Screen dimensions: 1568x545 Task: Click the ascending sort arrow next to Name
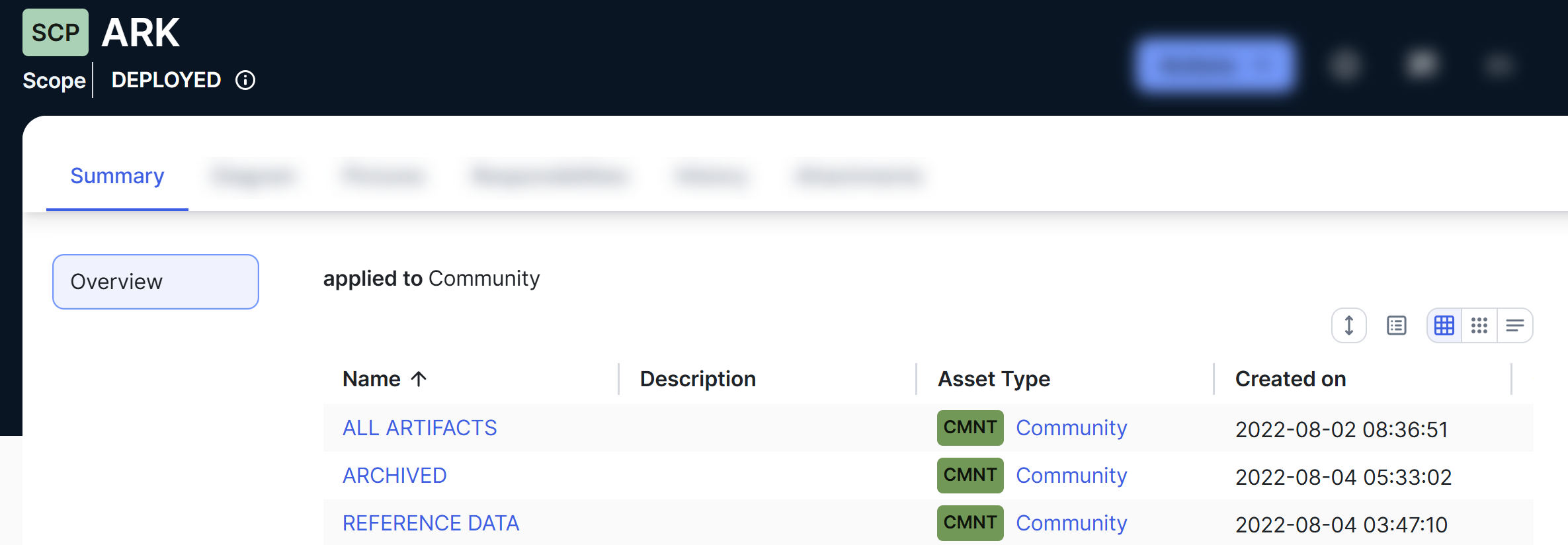[x=419, y=379]
